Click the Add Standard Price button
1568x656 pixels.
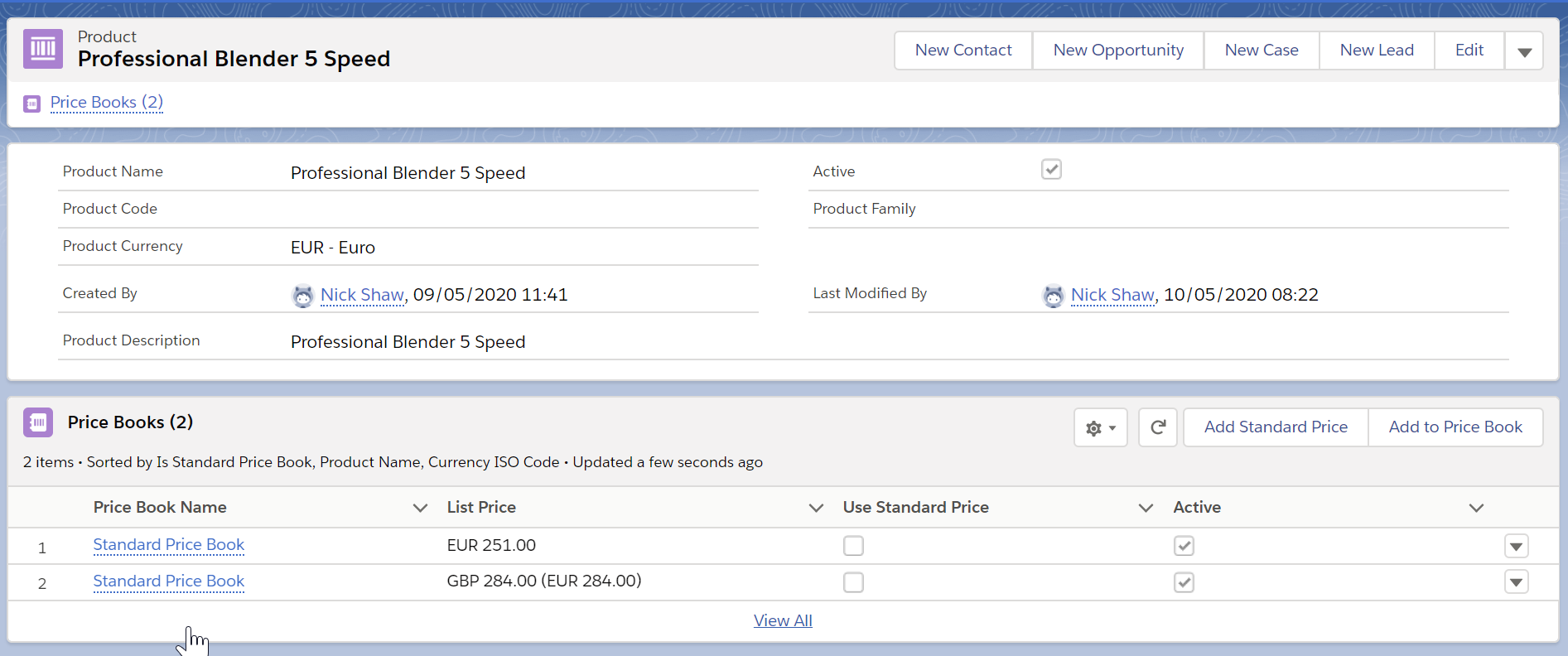(1275, 427)
